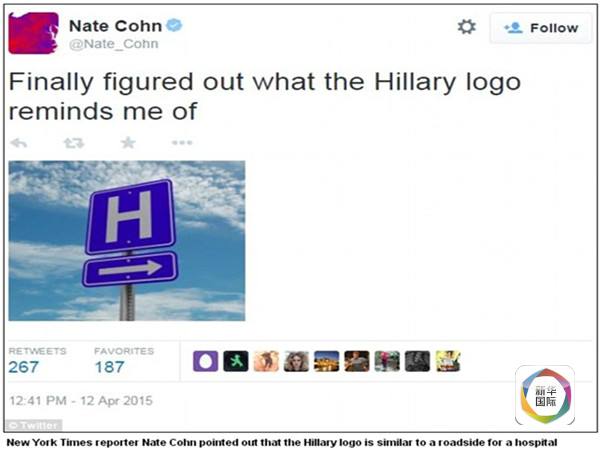The height and width of the screenshot is (450, 600).
Task: Click the Nate Cohn display name
Action: pos(116,26)
